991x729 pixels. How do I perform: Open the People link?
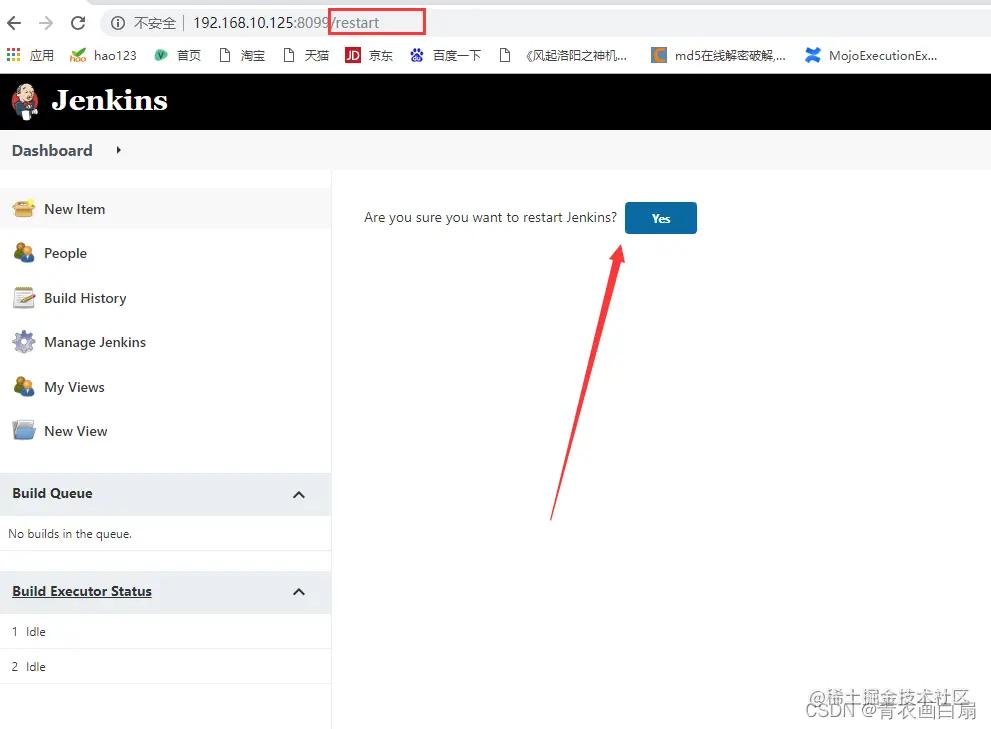pos(66,254)
